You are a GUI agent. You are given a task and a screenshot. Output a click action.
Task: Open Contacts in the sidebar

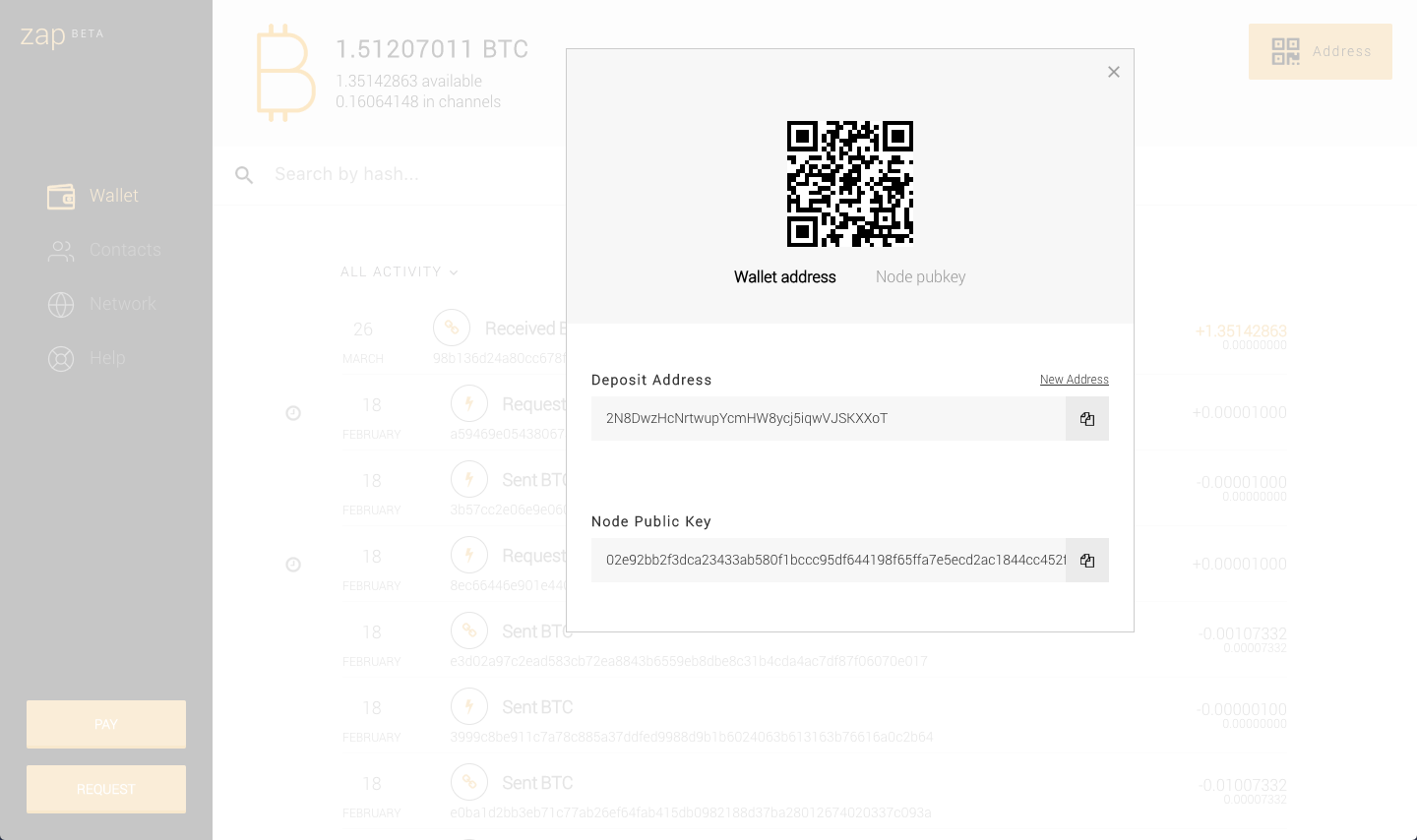pyautogui.click(x=104, y=250)
